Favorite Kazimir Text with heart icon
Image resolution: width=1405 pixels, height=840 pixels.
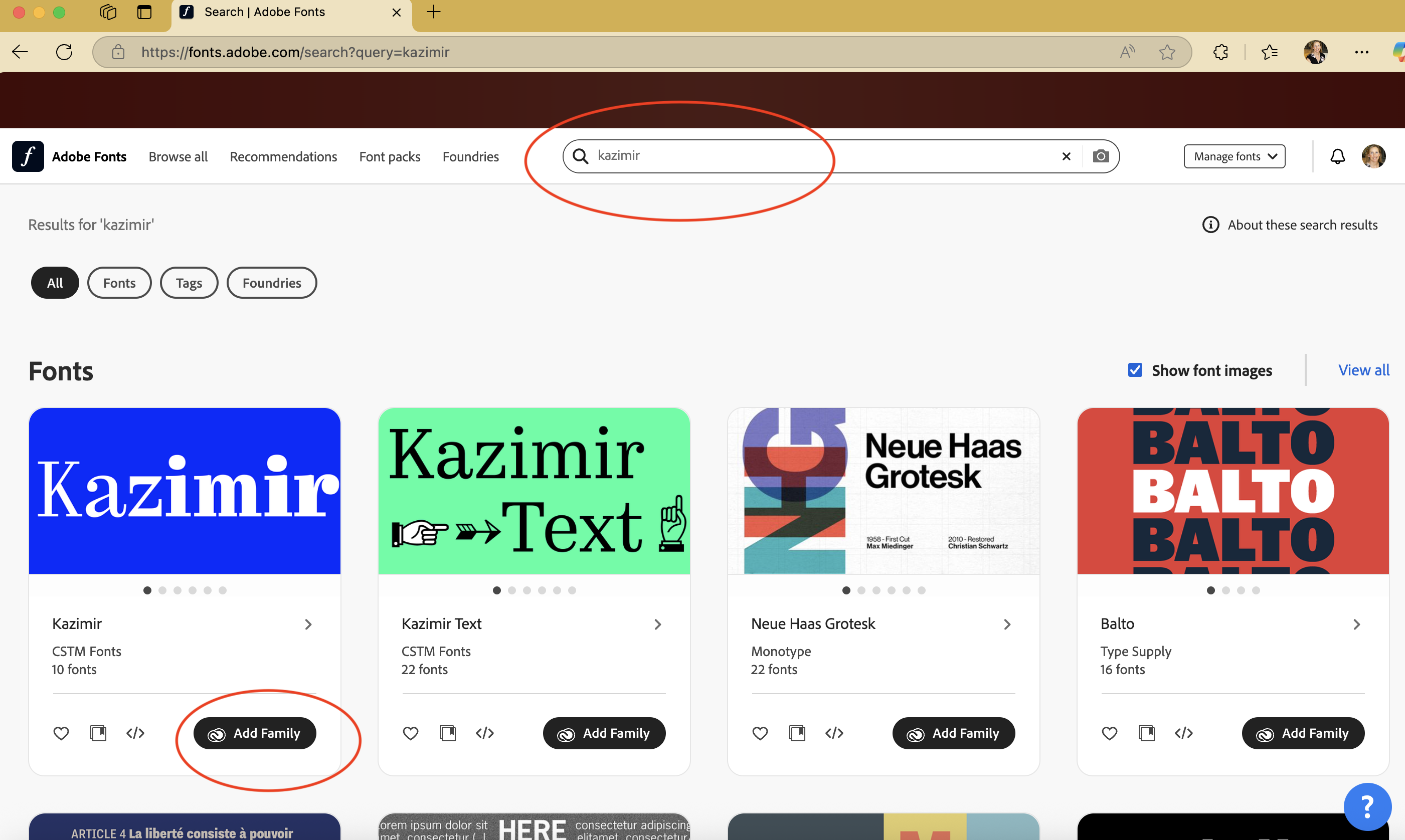[411, 733]
